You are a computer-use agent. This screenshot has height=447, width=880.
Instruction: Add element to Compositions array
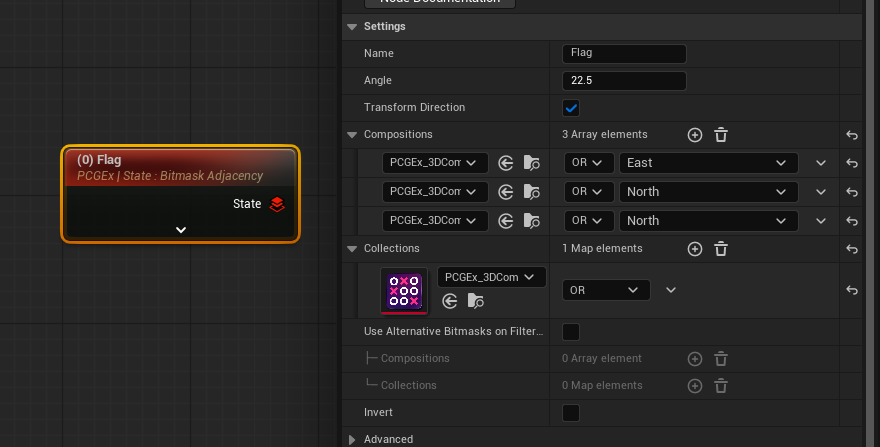coord(695,135)
